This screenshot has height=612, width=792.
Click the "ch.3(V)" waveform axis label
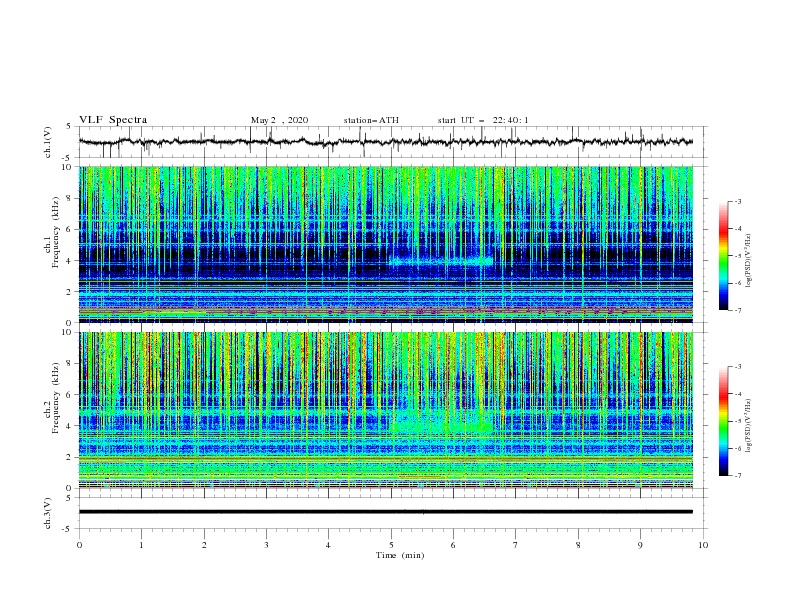(48, 514)
